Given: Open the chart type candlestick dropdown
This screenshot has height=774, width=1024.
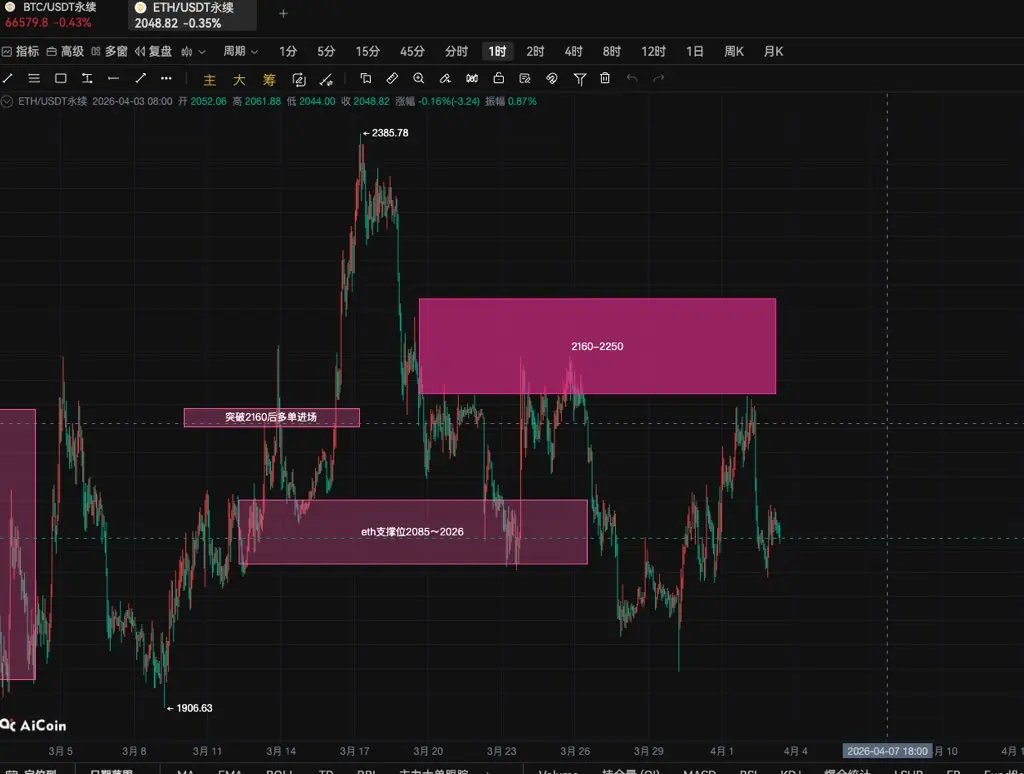Looking at the screenshot, I should pyautogui.click(x=193, y=52).
